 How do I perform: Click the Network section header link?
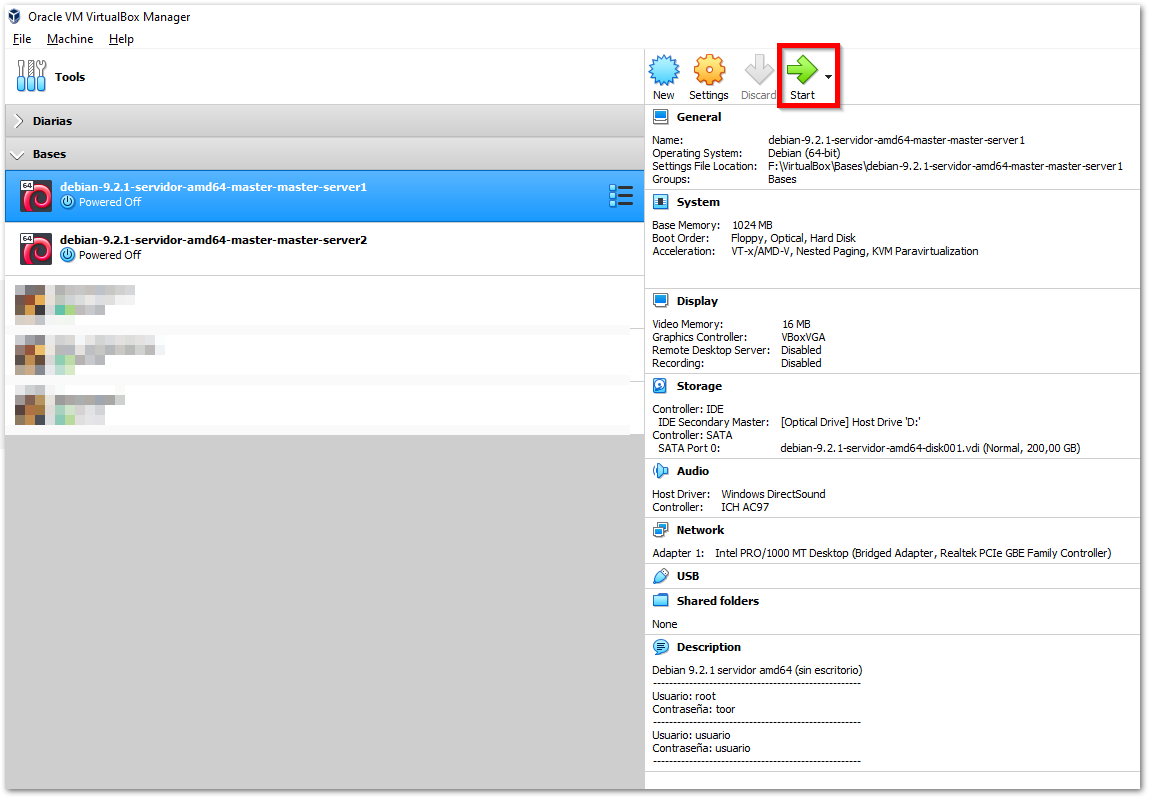coord(700,530)
